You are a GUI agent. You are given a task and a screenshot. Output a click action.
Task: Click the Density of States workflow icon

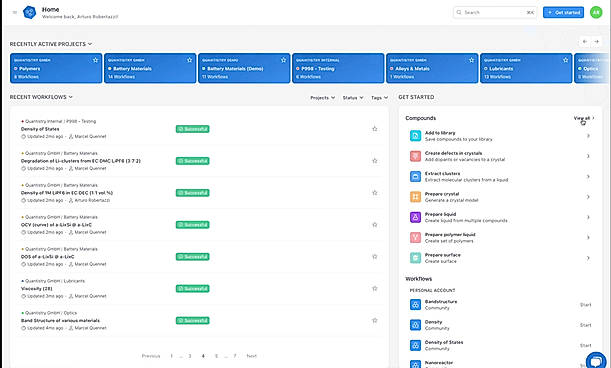tap(415, 345)
